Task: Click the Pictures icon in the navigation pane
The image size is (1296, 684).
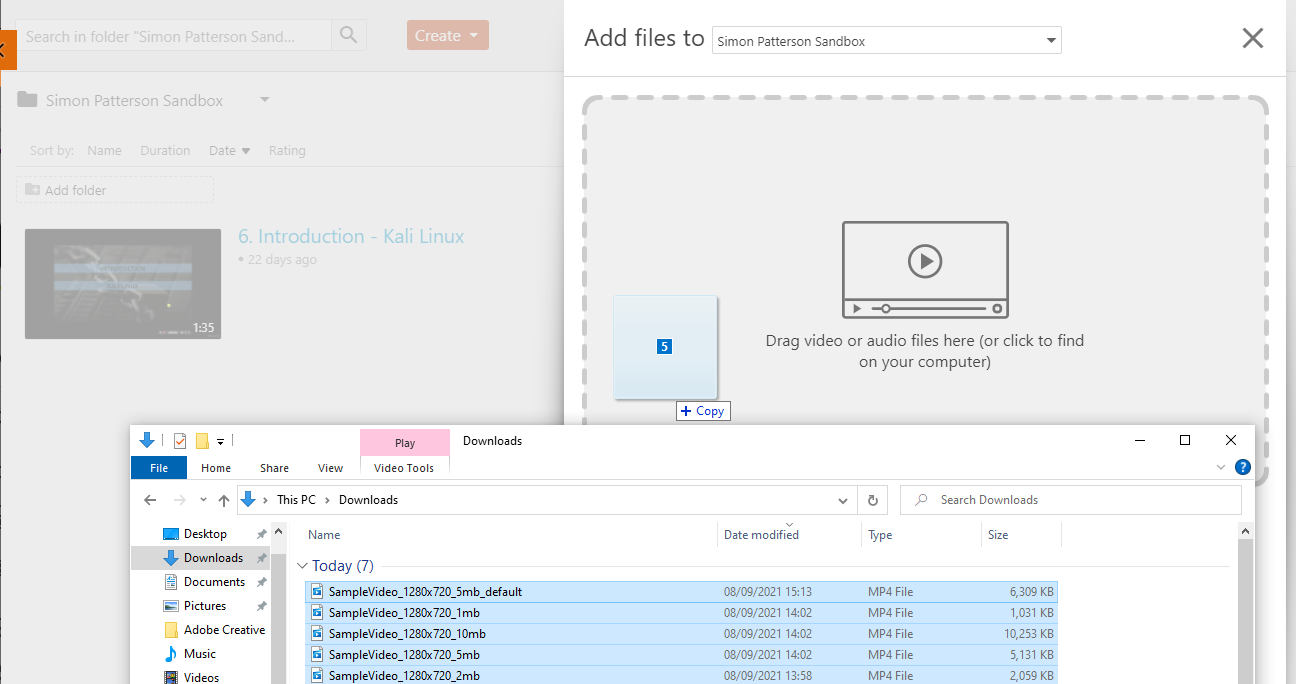Action: 170,606
